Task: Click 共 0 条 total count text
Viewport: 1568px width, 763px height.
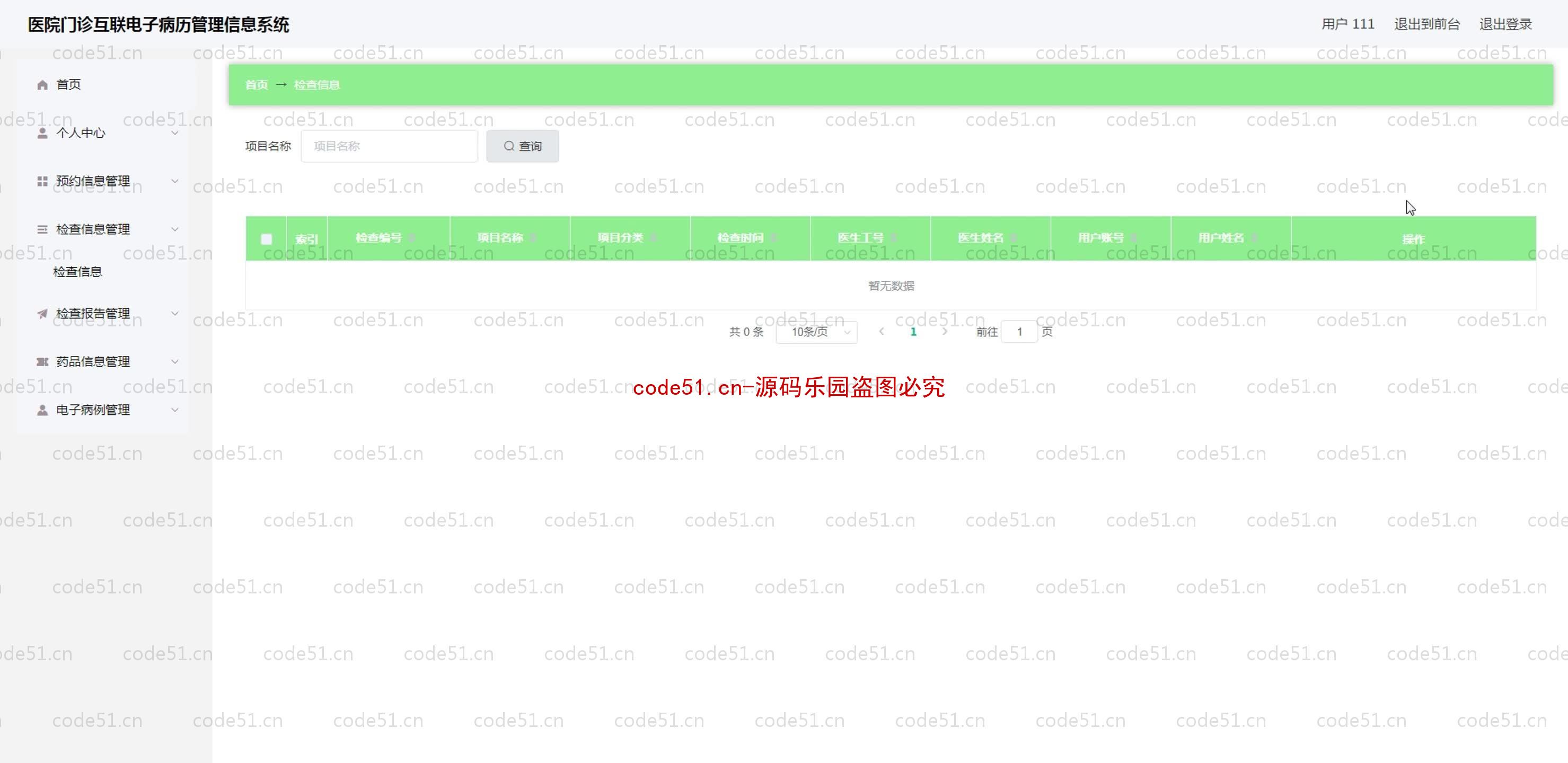Action: [746, 332]
